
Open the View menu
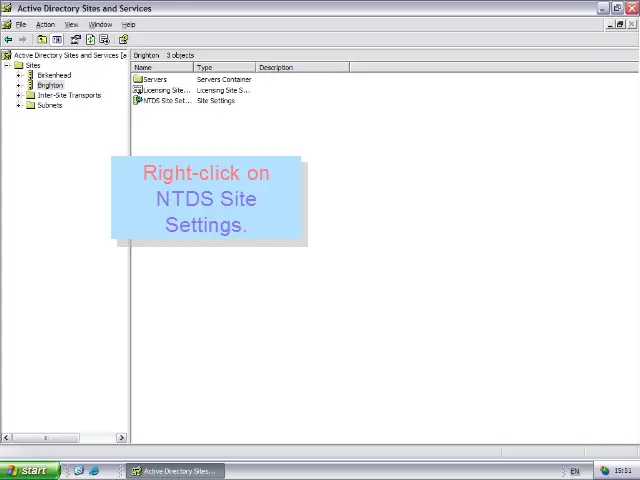71,24
